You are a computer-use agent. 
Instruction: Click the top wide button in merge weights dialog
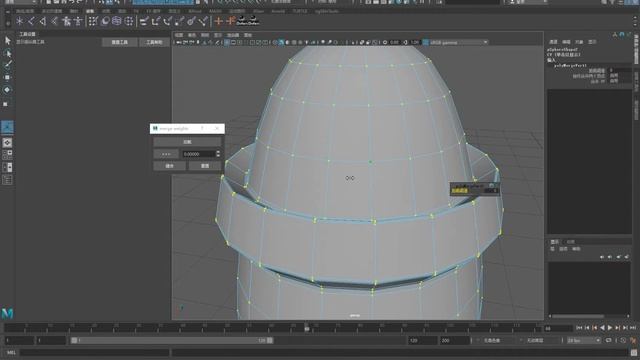pyautogui.click(x=187, y=142)
